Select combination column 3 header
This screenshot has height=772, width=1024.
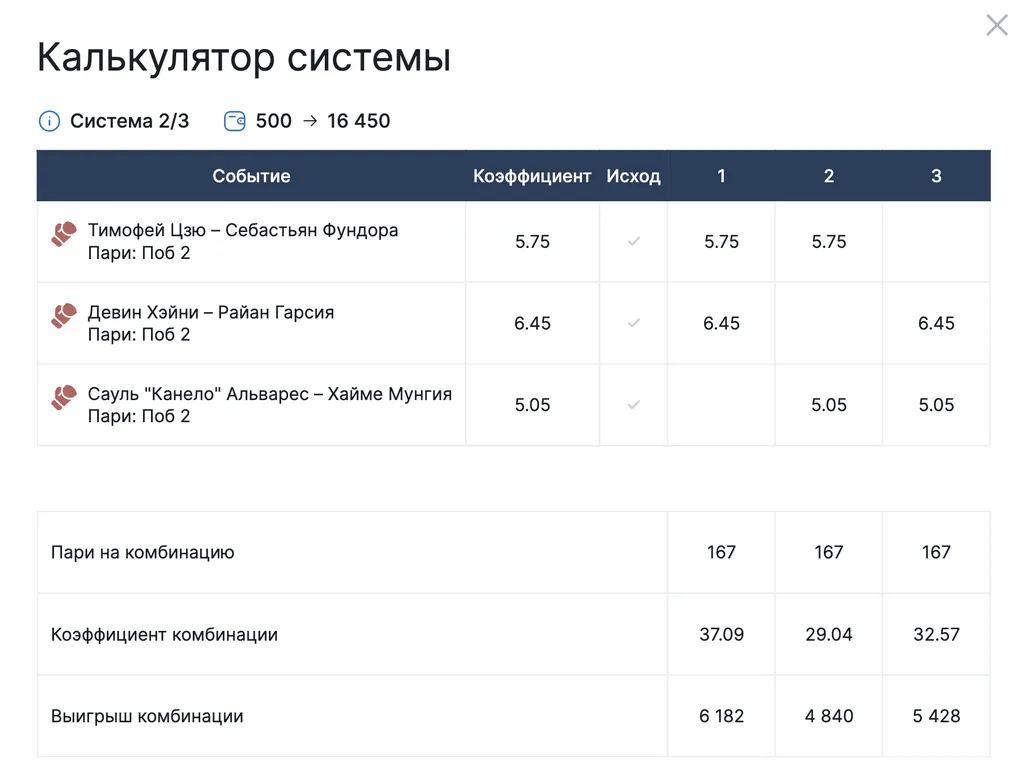pos(936,176)
